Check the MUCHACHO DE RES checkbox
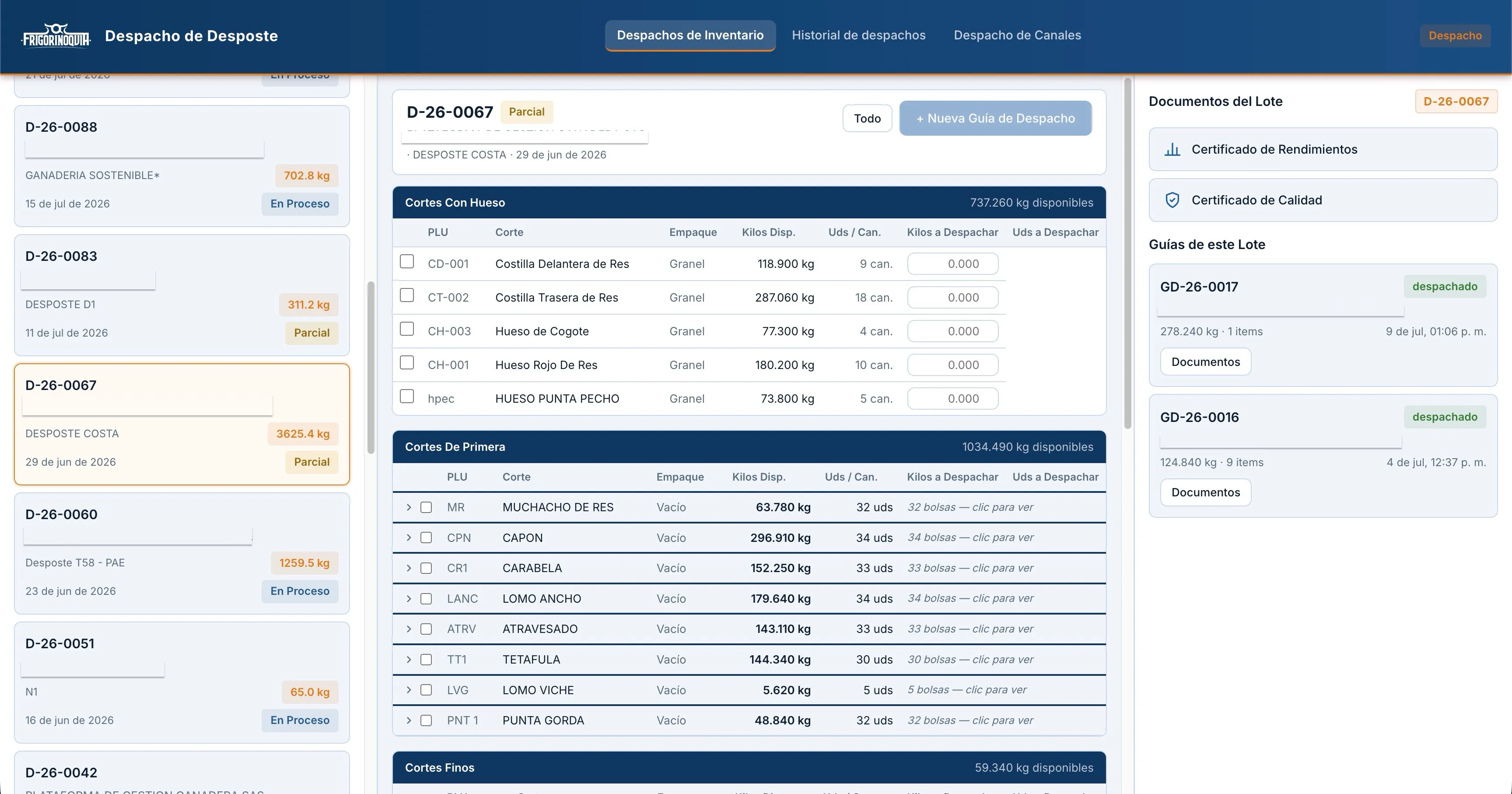This screenshot has height=794, width=1512. [x=426, y=507]
